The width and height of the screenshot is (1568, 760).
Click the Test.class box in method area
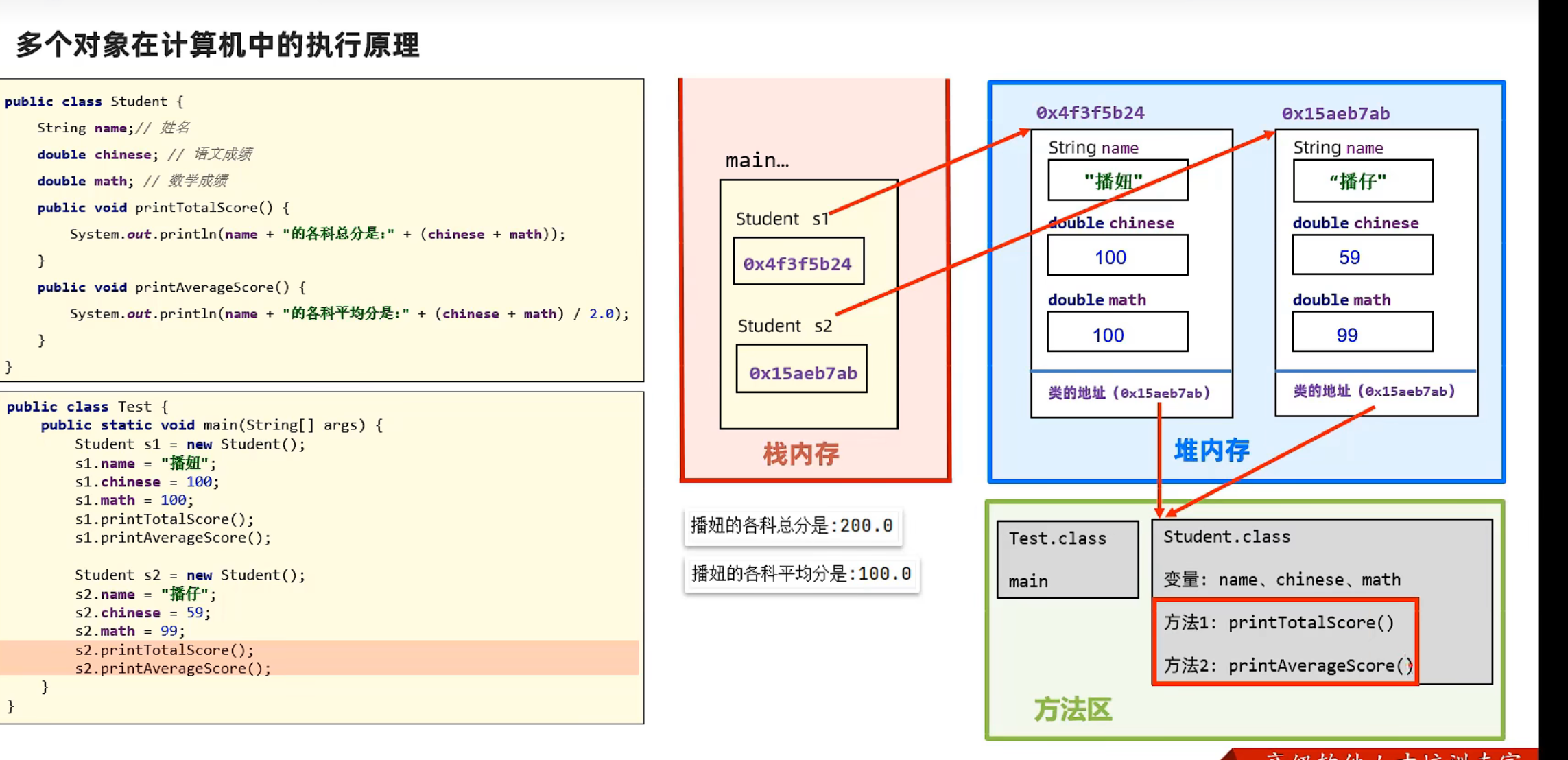pos(1067,558)
